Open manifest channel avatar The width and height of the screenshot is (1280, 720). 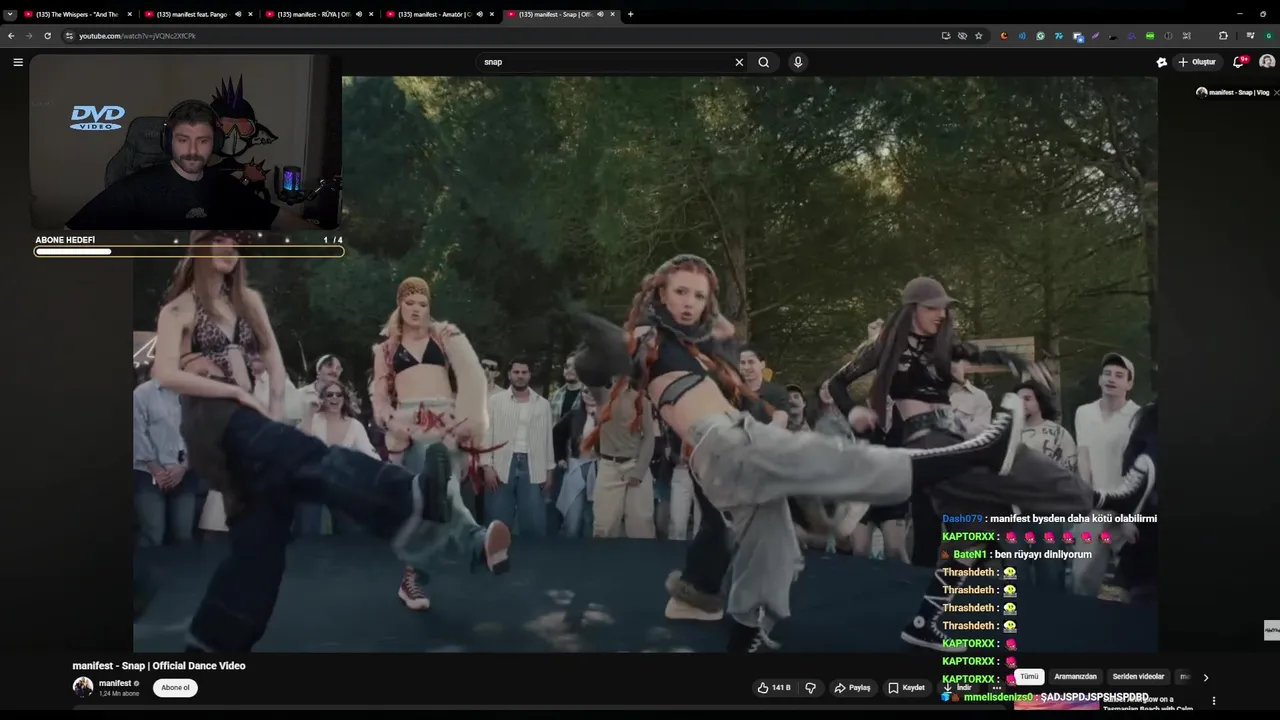point(83,687)
